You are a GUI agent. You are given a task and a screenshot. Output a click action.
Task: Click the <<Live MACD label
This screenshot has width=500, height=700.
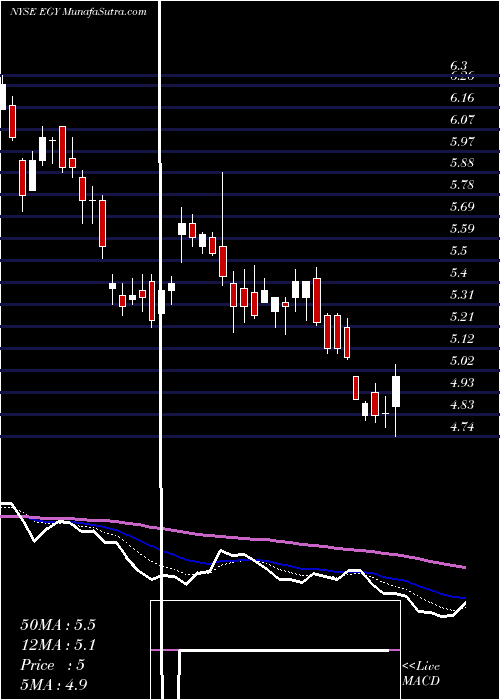point(421,673)
